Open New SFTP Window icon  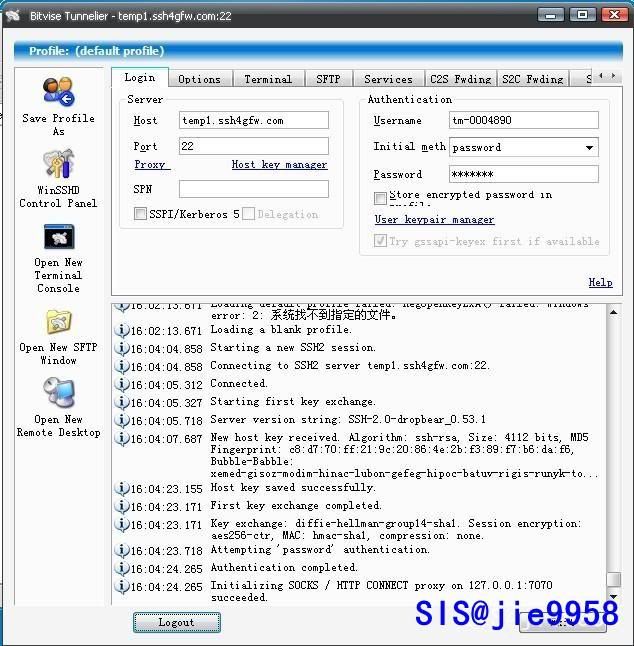pyautogui.click(x=58, y=322)
